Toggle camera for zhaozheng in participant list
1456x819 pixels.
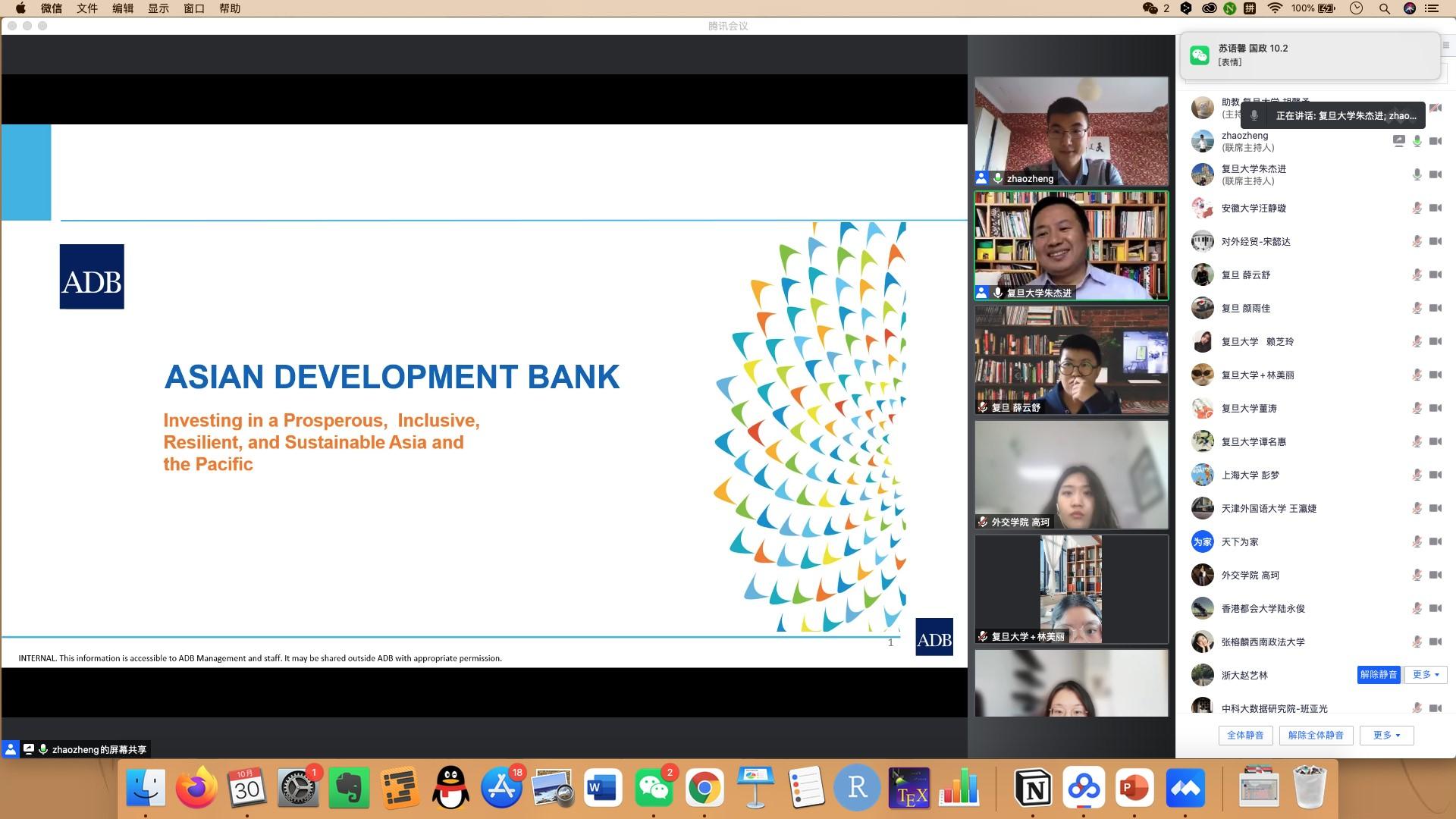(1436, 141)
